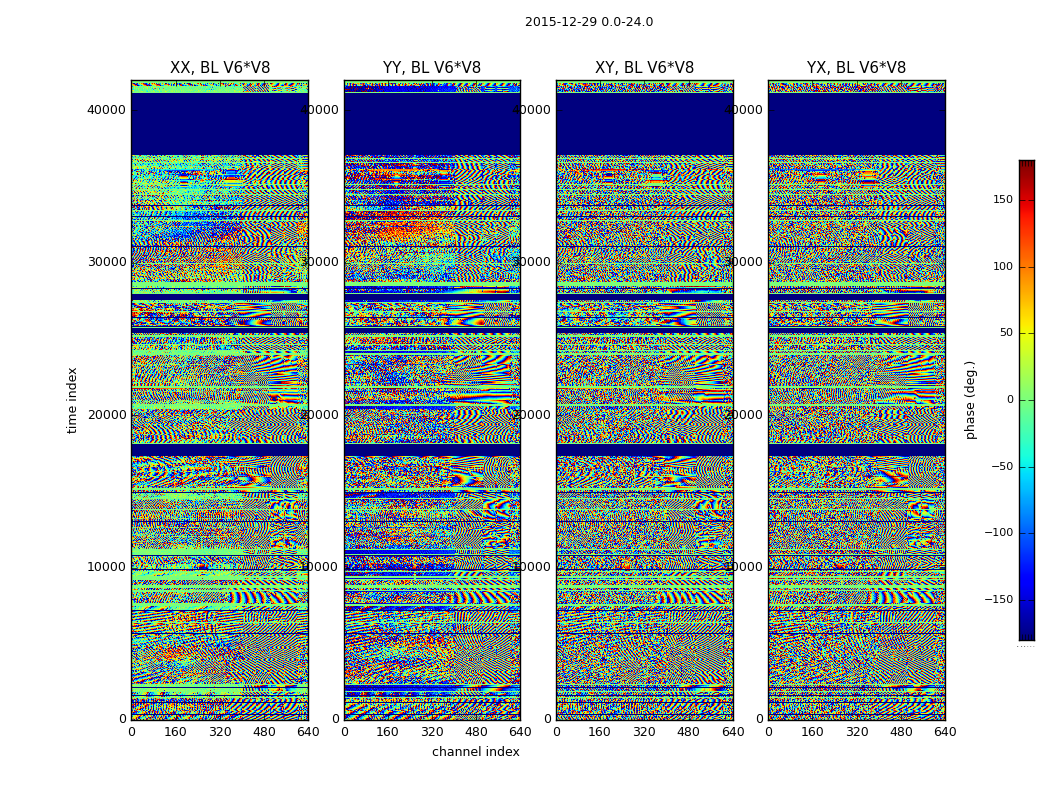Click the XX plot y-axis tick '30000'
1050x800 pixels.
tap(106, 262)
